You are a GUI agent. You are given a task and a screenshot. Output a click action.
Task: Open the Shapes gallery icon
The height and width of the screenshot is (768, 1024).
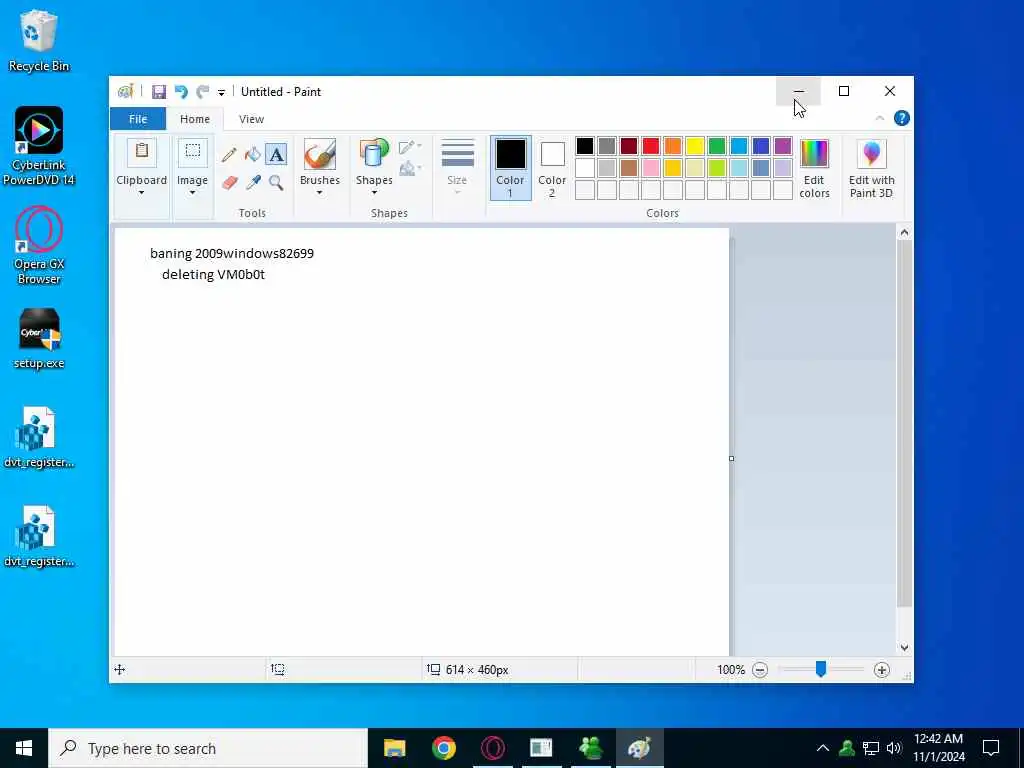pyautogui.click(x=374, y=155)
